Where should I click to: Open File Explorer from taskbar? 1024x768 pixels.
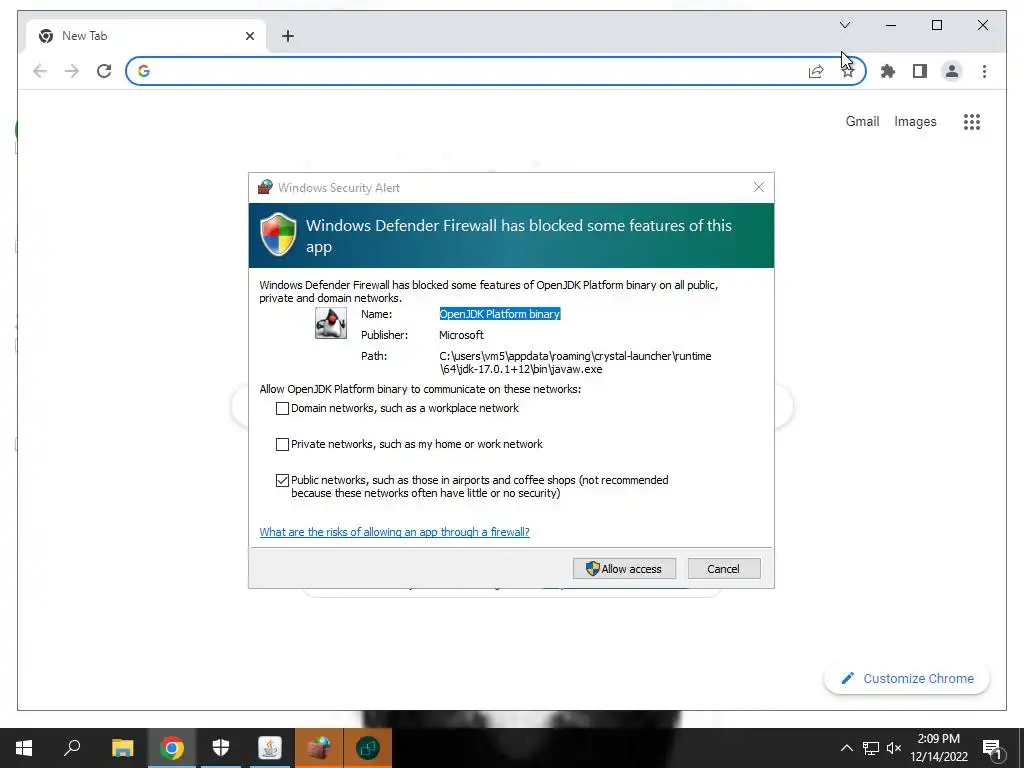click(x=122, y=748)
